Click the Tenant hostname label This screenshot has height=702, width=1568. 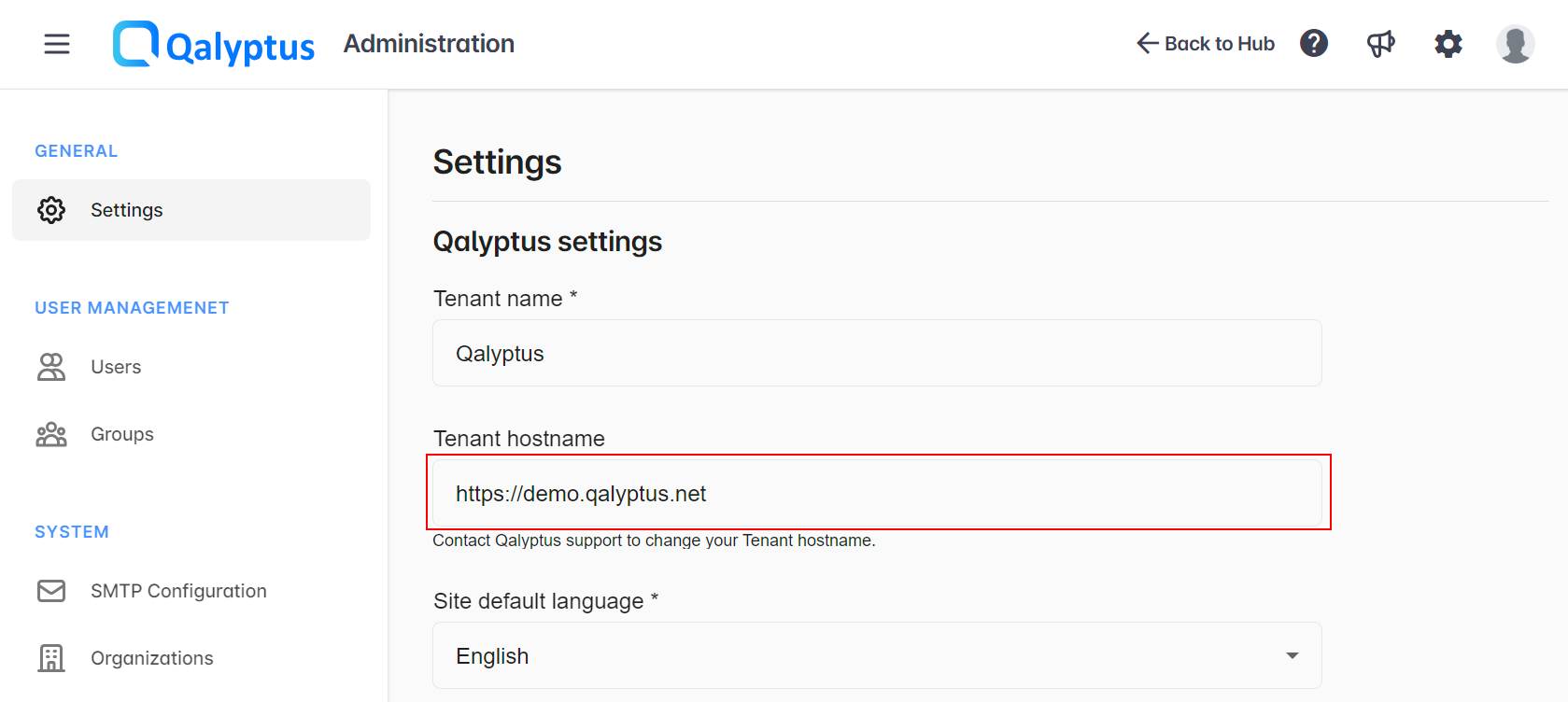point(519,439)
